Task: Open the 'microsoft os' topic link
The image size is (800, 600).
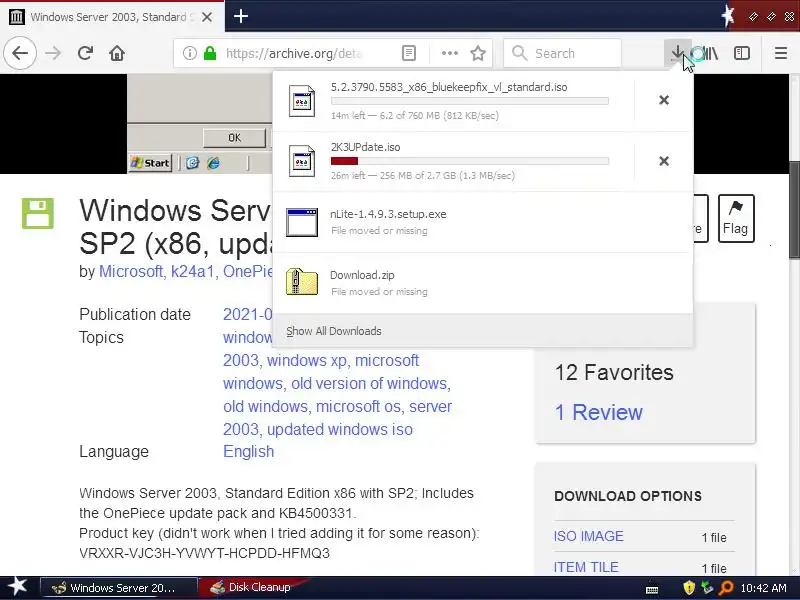Action: pyautogui.click(x=358, y=407)
